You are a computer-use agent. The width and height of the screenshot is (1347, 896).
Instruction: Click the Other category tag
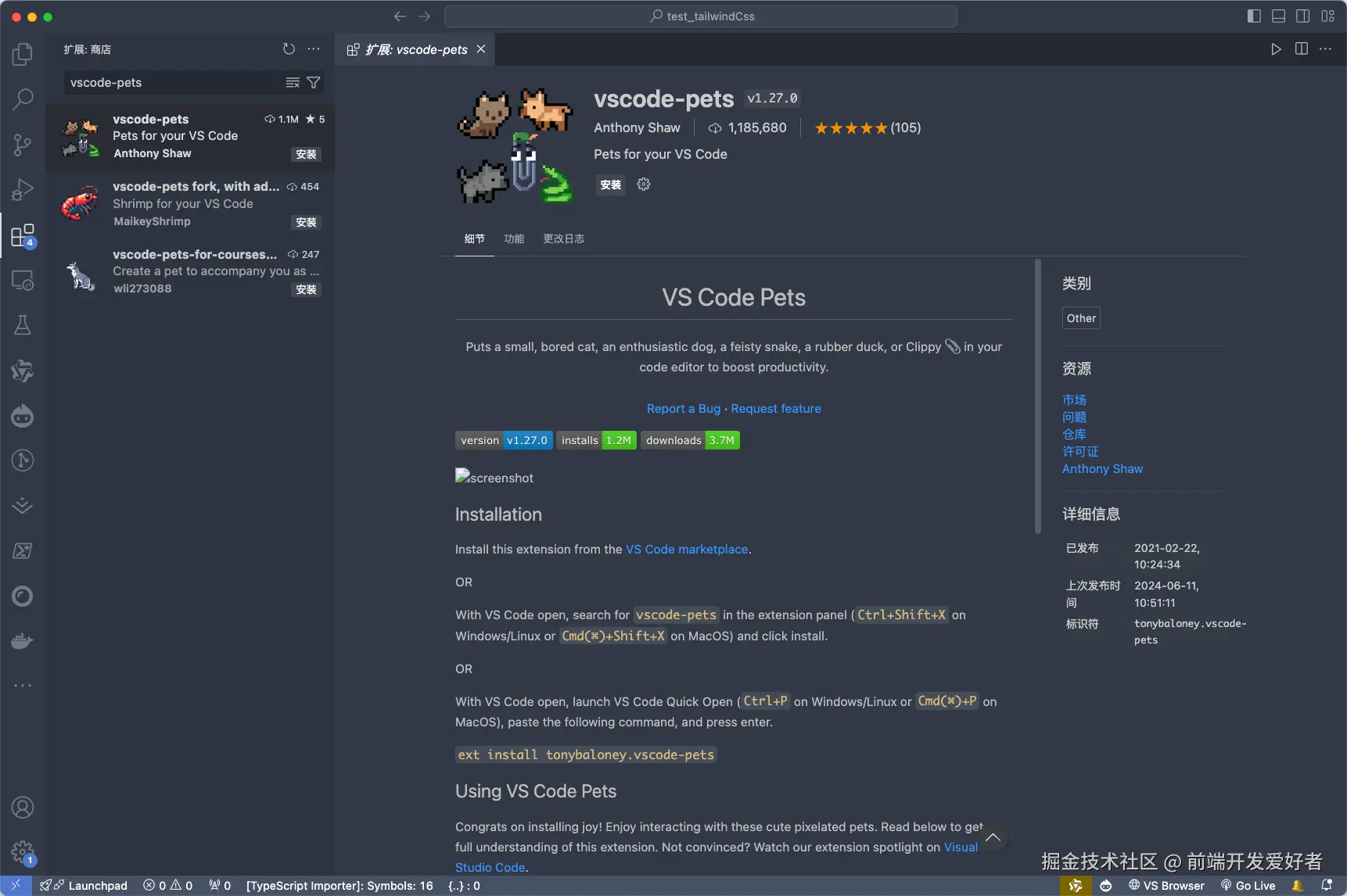[1081, 318]
